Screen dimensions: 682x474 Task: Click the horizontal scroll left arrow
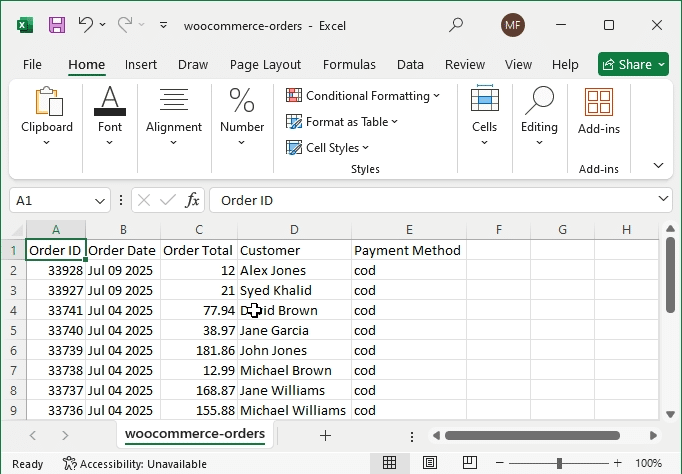436,435
